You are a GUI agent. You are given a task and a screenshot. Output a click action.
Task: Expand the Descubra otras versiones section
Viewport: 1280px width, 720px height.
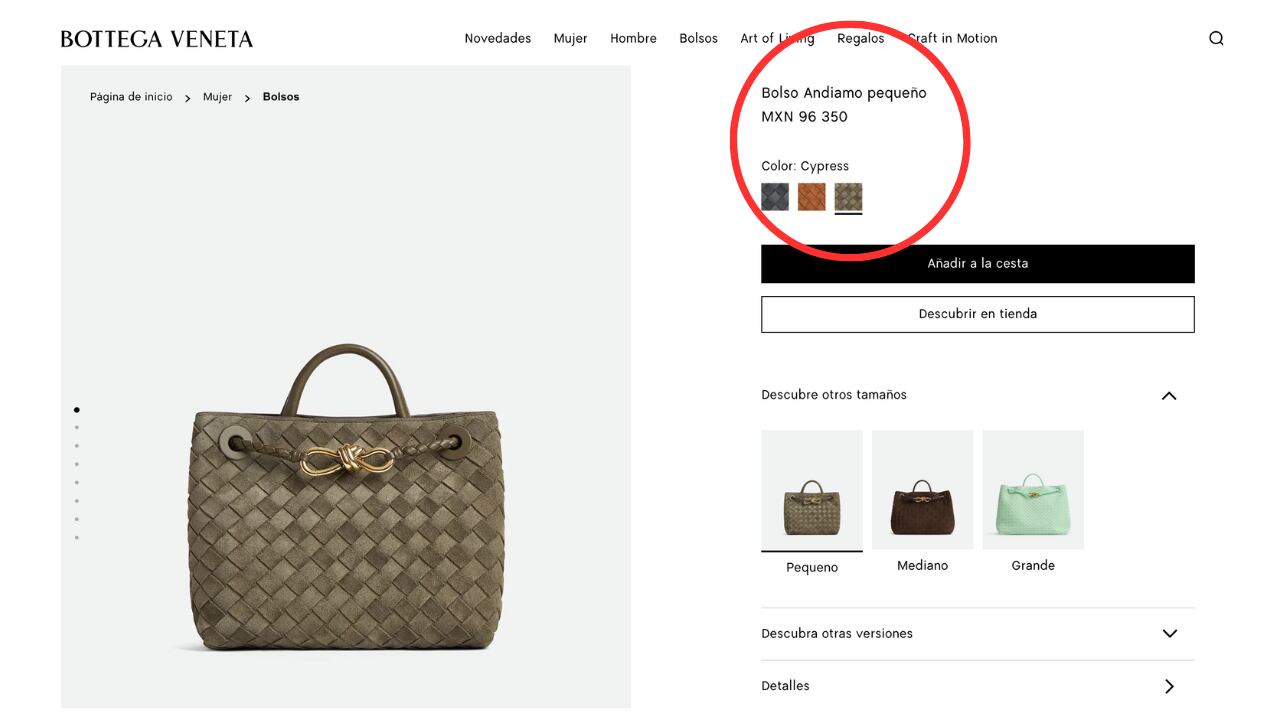coord(1169,633)
